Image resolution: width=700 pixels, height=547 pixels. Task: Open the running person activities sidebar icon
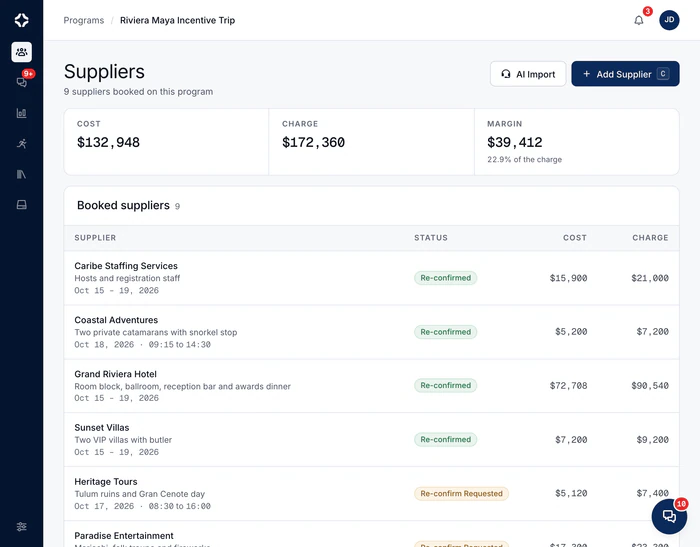21,143
